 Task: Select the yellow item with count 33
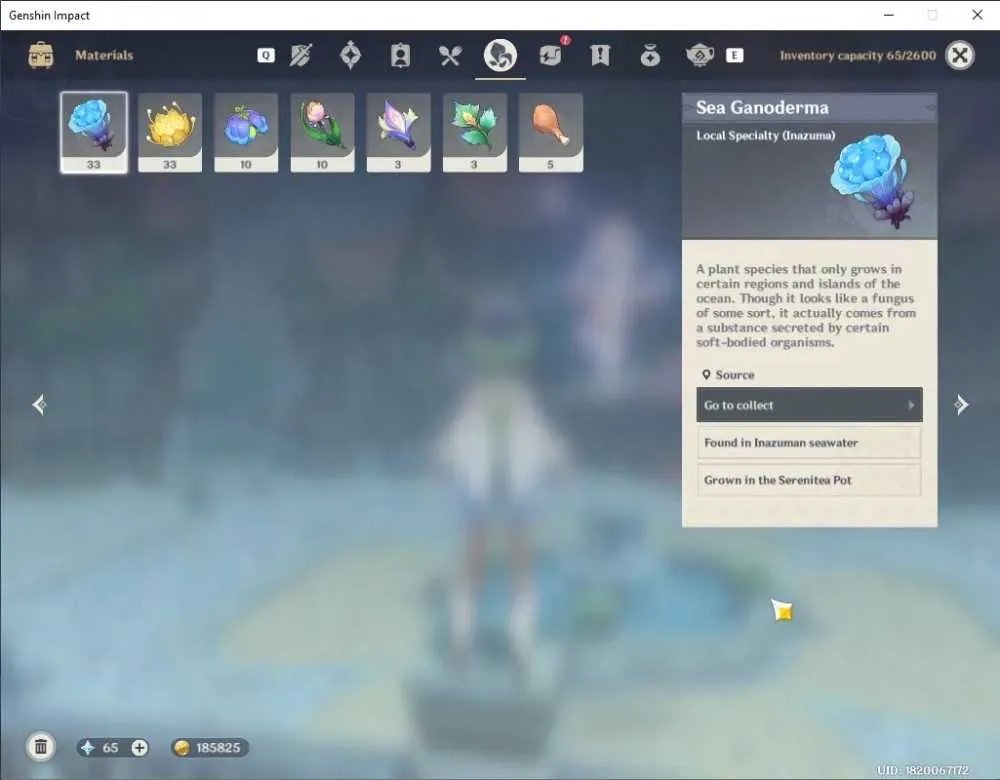[170, 133]
